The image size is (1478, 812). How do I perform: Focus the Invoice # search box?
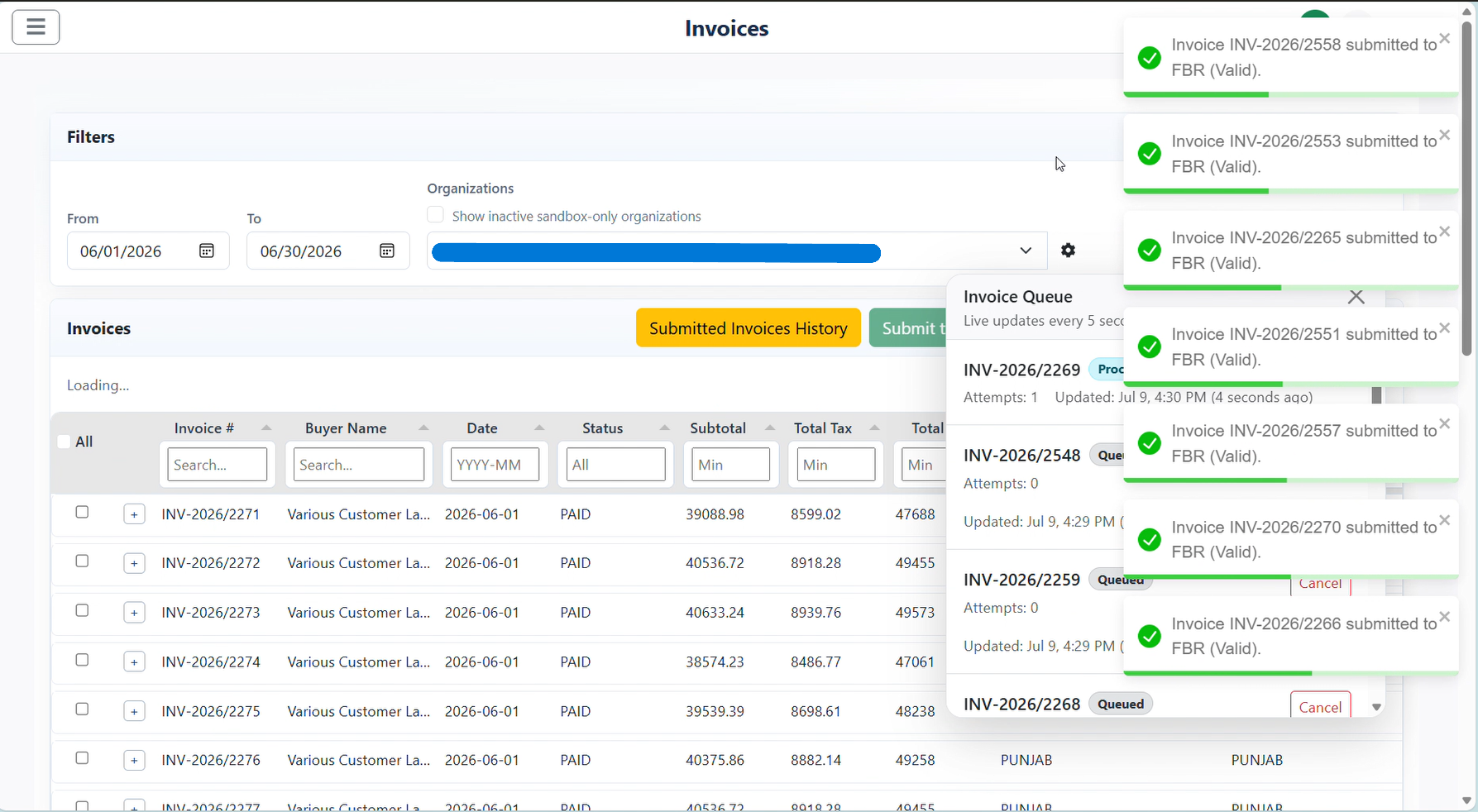[x=218, y=465]
